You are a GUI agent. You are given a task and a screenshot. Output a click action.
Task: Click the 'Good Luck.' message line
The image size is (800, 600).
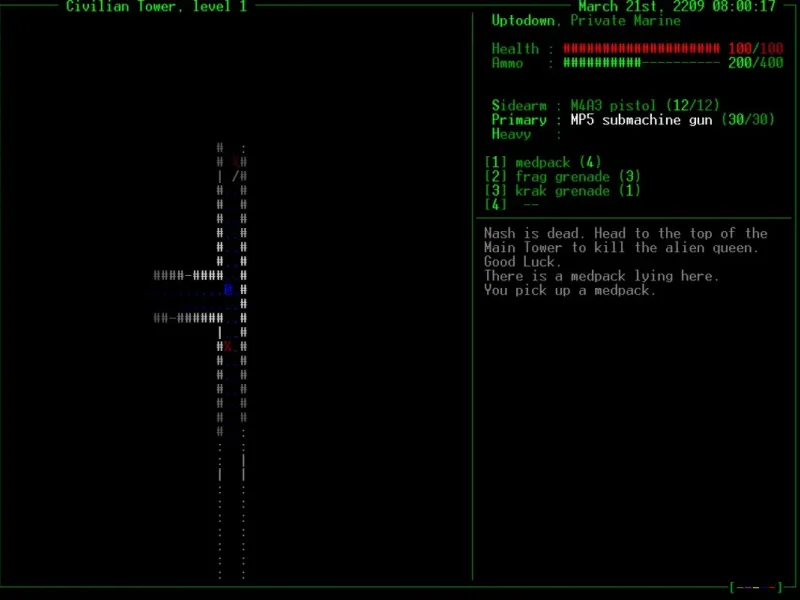click(522, 262)
